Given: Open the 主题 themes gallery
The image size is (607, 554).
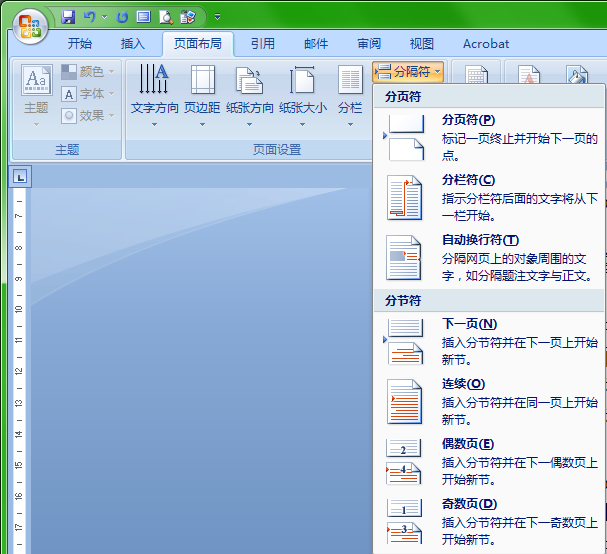Looking at the screenshot, I should [x=36, y=95].
